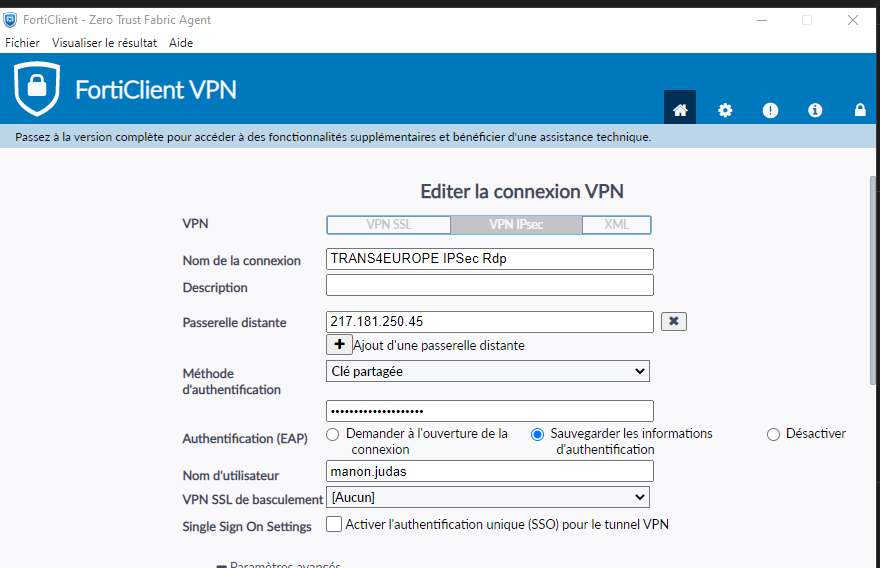The height and width of the screenshot is (568, 880).
Task: Click the padlock icon in header
Action: pyautogui.click(x=860, y=110)
